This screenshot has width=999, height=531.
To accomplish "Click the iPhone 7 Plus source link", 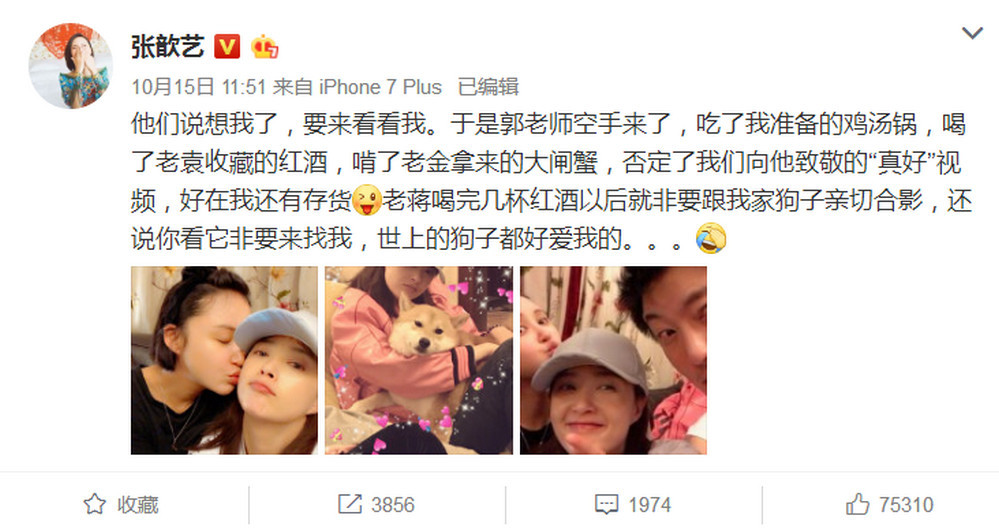I will [x=380, y=87].
